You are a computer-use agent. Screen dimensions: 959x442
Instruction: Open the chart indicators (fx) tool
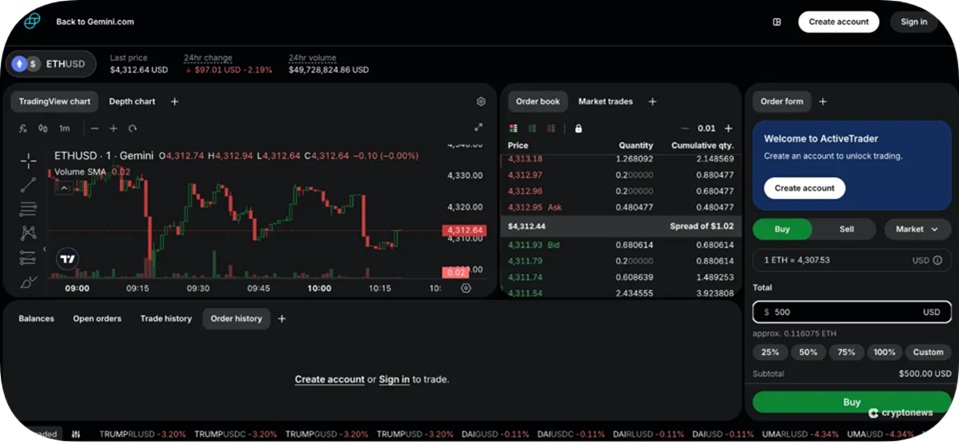coord(23,128)
